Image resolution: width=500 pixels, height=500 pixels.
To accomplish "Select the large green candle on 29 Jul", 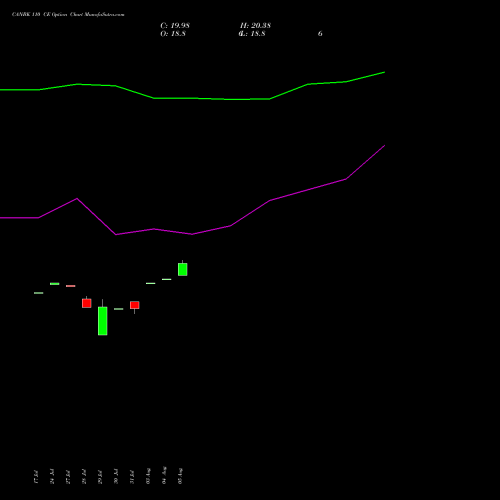I will pyautogui.click(x=103, y=321).
